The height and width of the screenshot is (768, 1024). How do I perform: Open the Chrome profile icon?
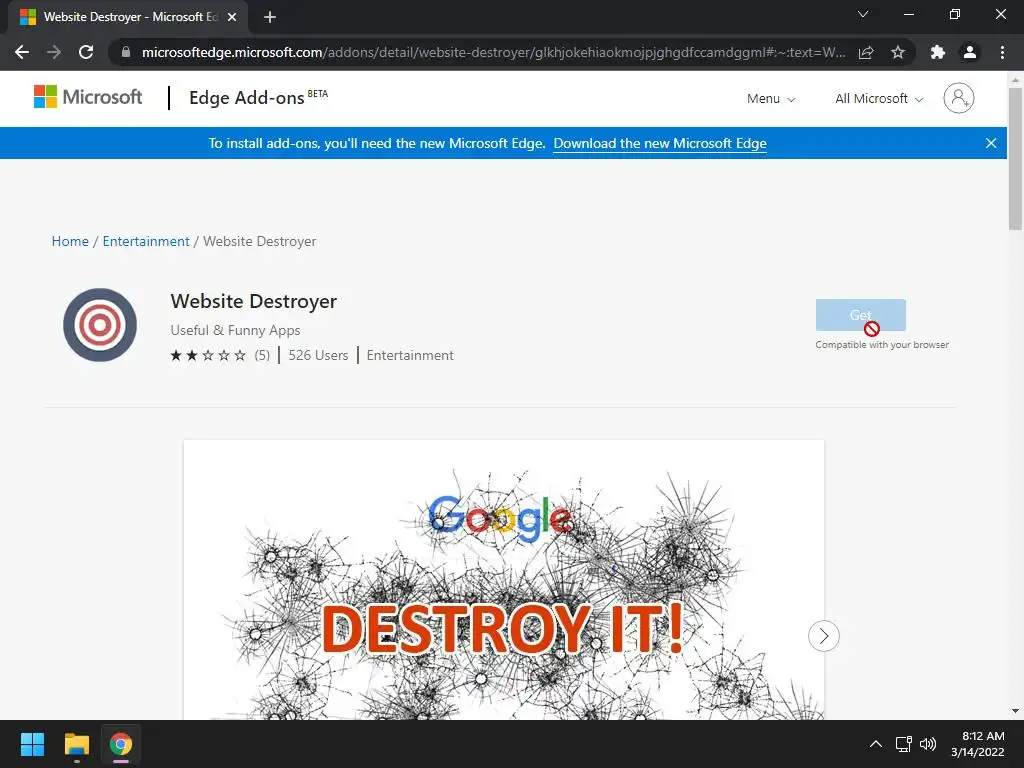pos(970,52)
